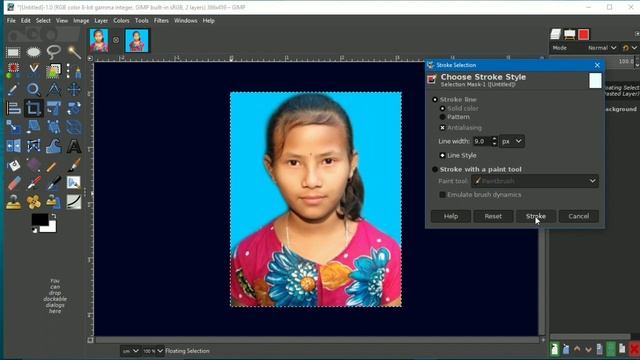Toggle the Quick Mask button below the rulers

click(x=90, y=340)
